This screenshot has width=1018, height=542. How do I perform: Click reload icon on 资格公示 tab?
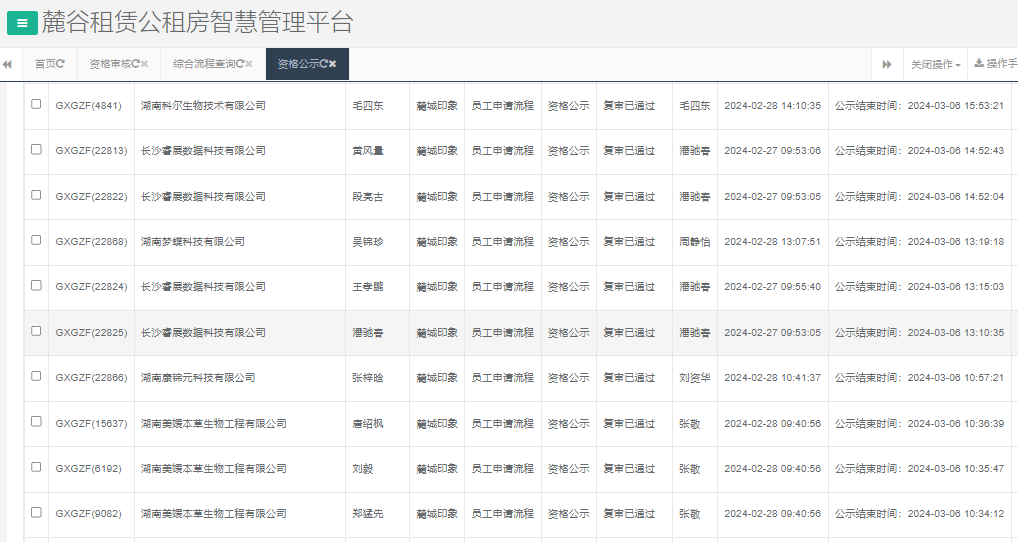(323, 64)
